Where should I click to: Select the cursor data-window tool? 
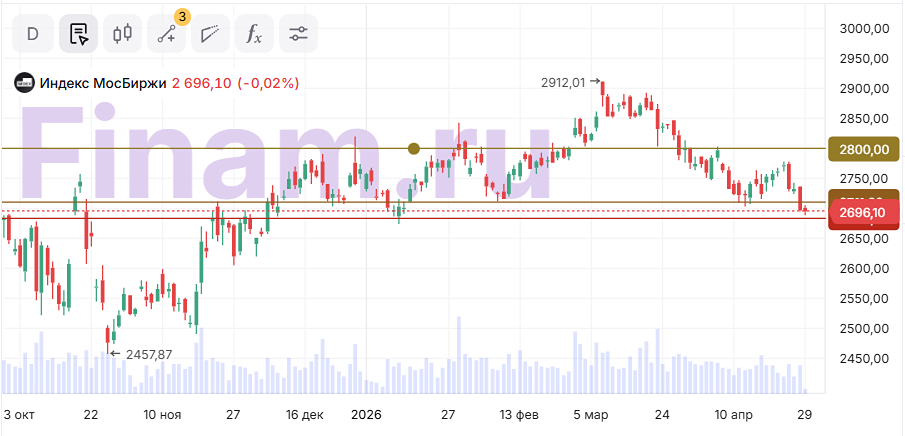coord(78,34)
